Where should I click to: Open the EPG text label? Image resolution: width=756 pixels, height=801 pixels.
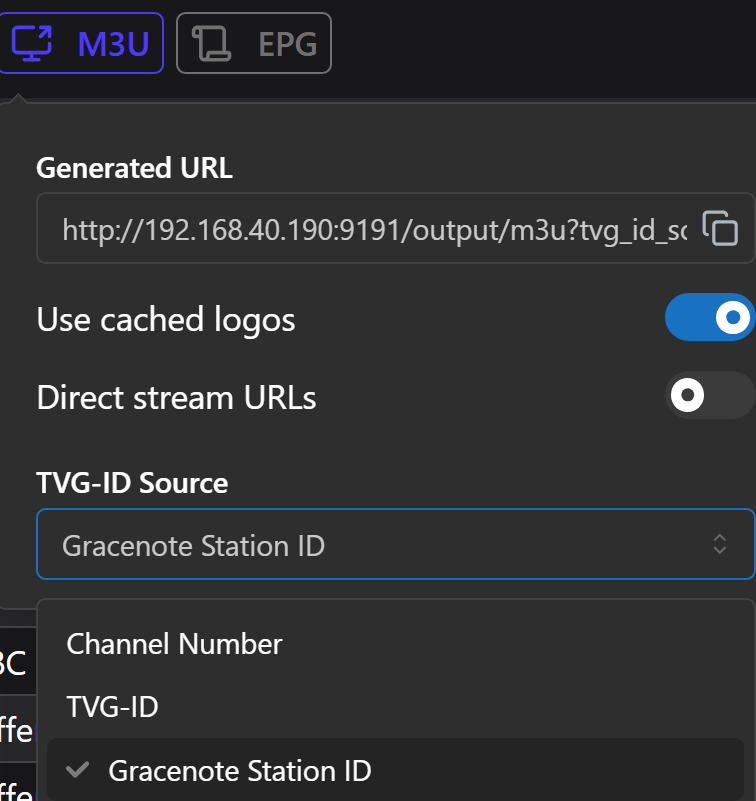287,43
